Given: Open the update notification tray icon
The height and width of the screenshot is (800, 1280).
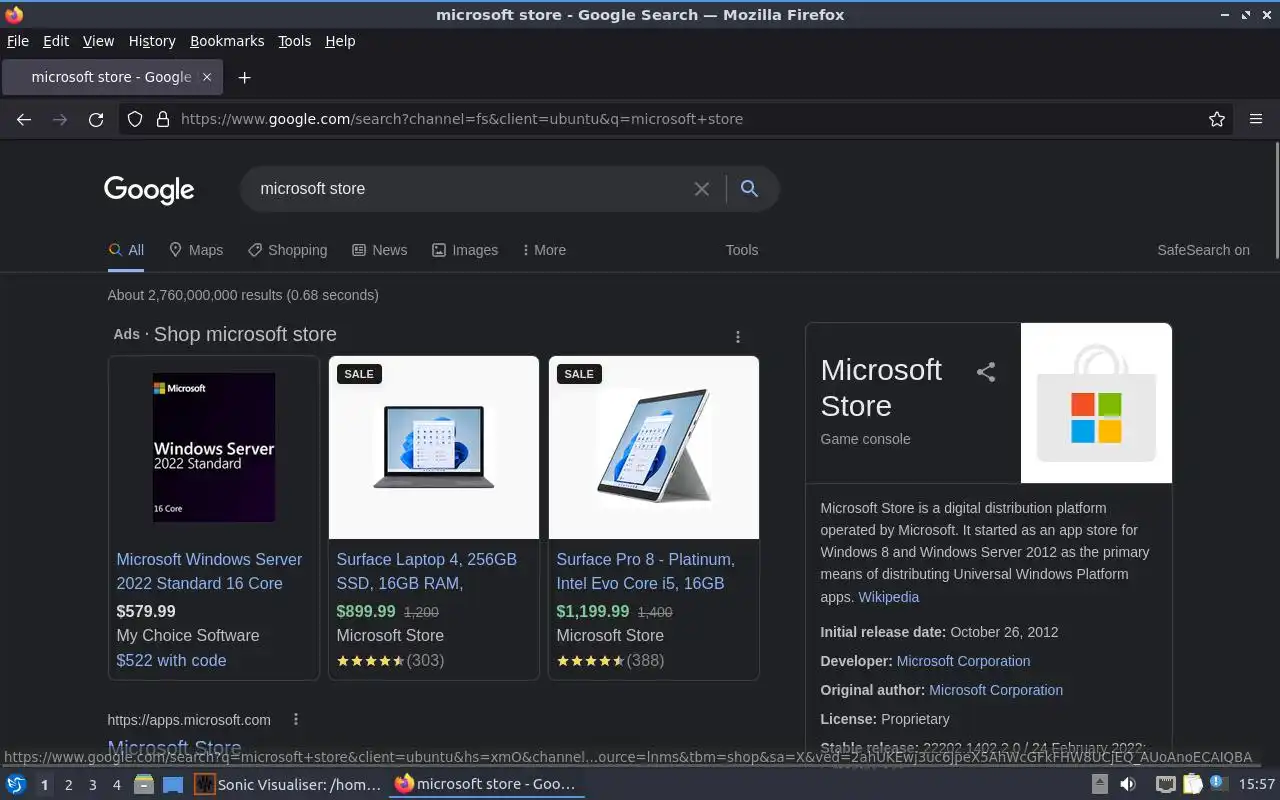Looking at the screenshot, I should 1218,784.
